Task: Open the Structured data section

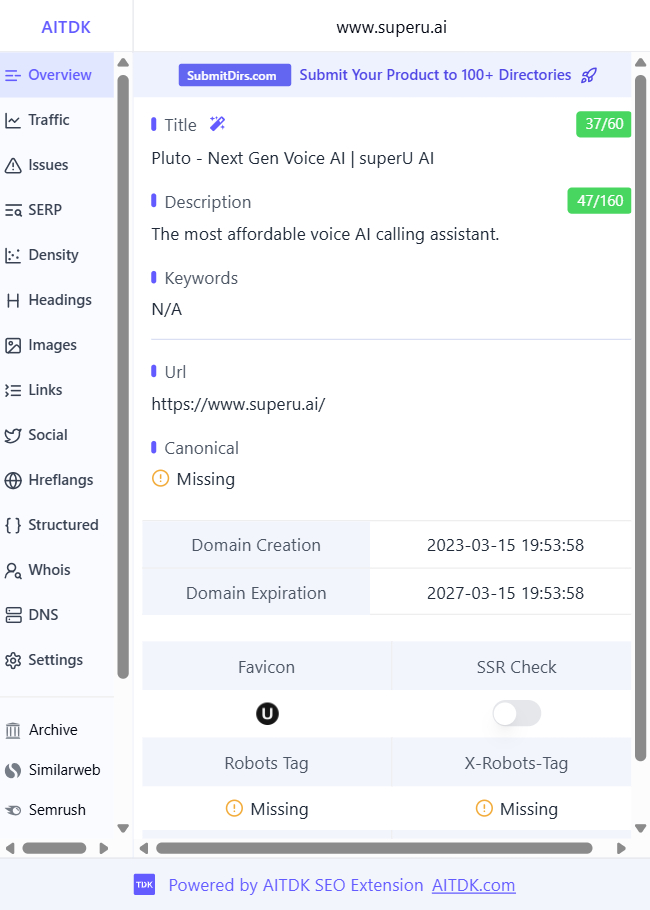Action: [x=62, y=525]
